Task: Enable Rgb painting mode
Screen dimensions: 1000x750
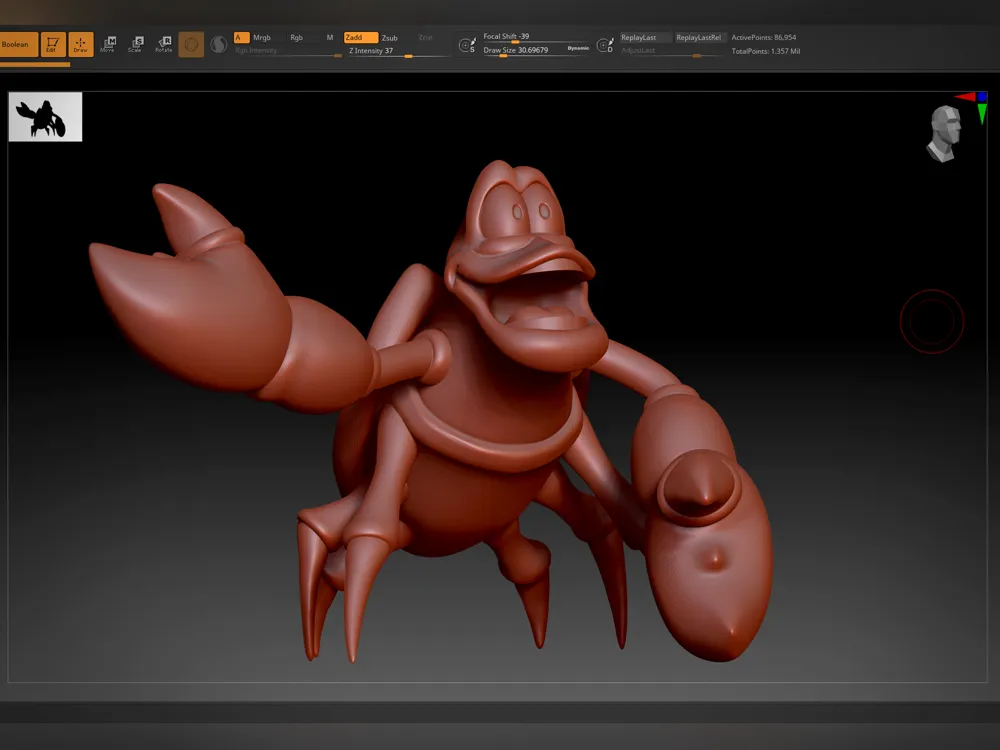Action: point(297,38)
